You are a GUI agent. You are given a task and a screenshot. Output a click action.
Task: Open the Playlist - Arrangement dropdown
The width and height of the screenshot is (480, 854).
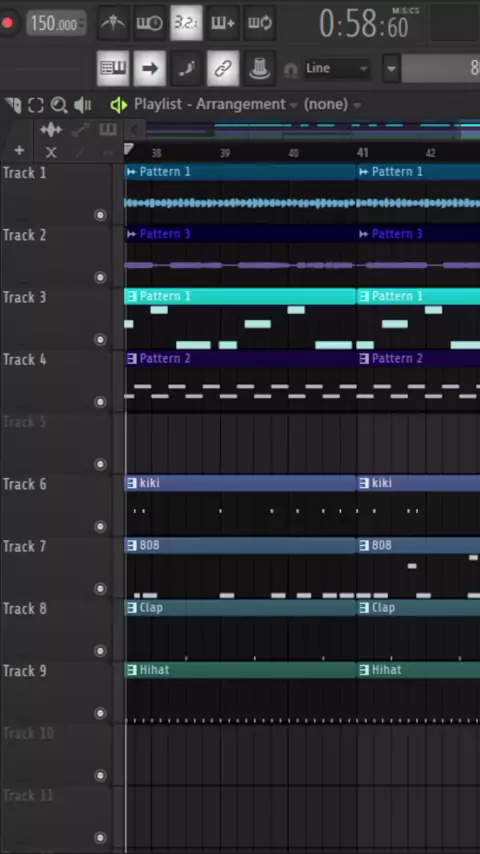216,105
